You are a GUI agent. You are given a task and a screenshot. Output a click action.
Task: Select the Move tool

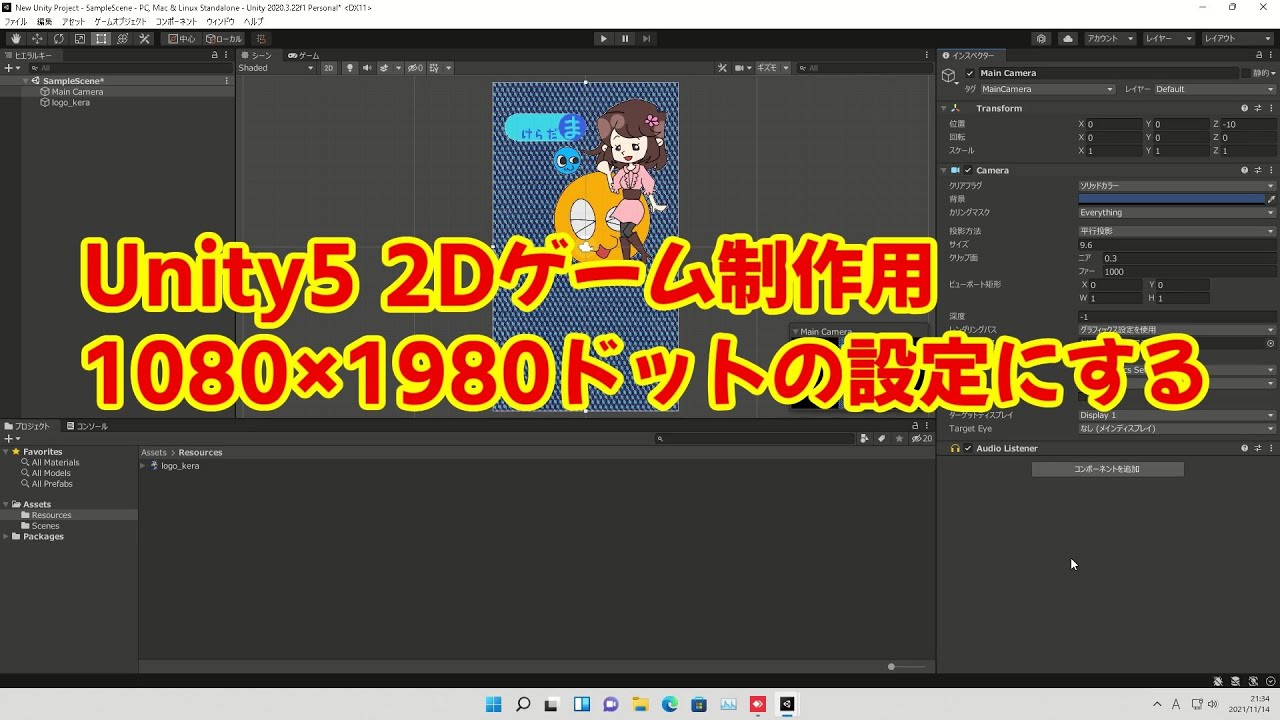37,39
